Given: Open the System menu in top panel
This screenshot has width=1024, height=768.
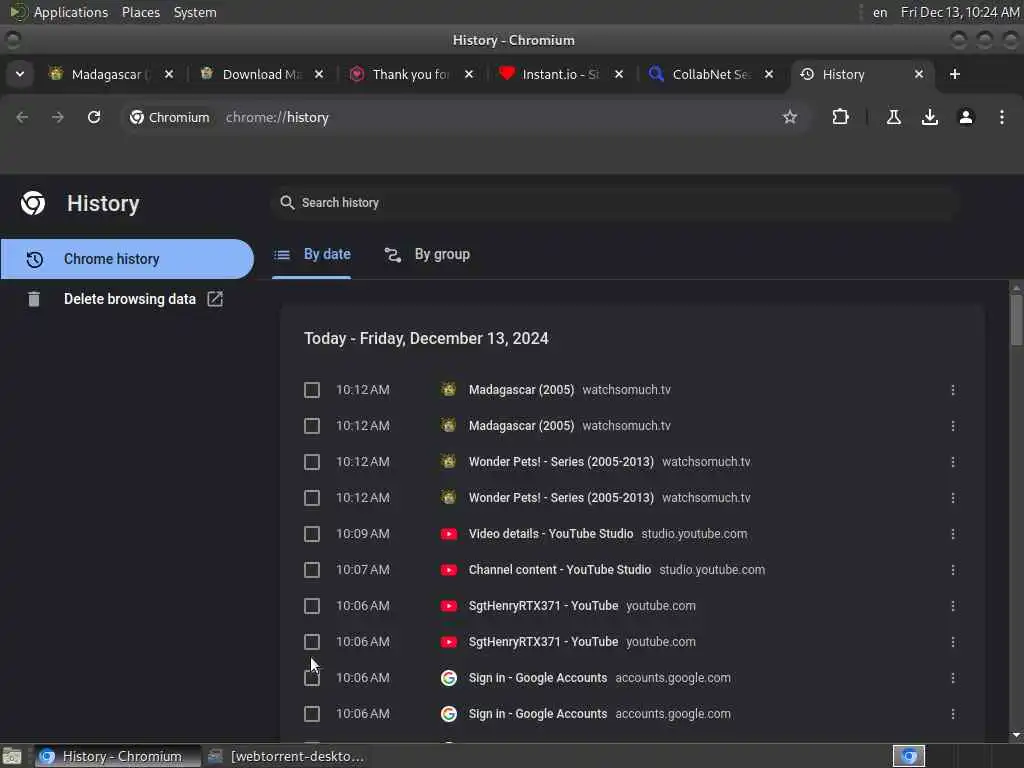Looking at the screenshot, I should [x=195, y=12].
